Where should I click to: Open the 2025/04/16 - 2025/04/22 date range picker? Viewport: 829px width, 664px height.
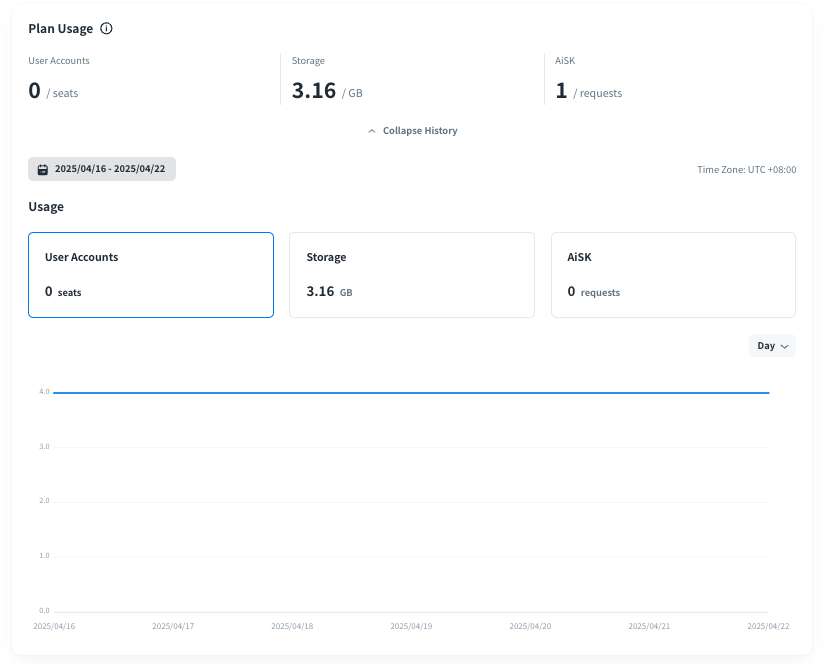[102, 170]
